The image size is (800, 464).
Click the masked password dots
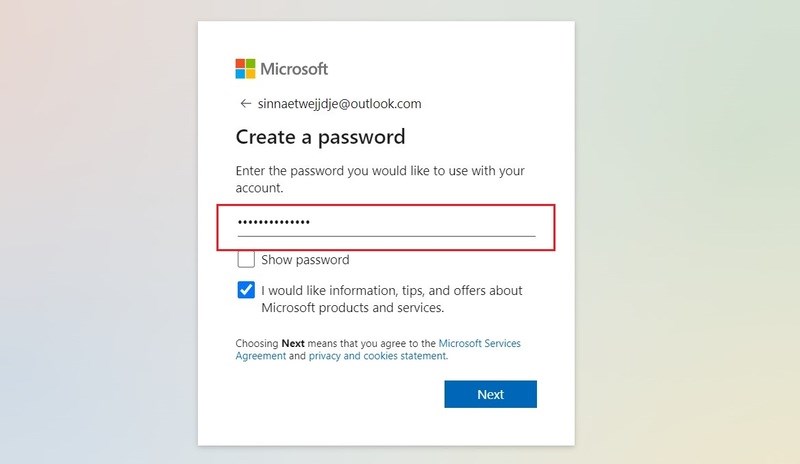pyautogui.click(x=274, y=222)
